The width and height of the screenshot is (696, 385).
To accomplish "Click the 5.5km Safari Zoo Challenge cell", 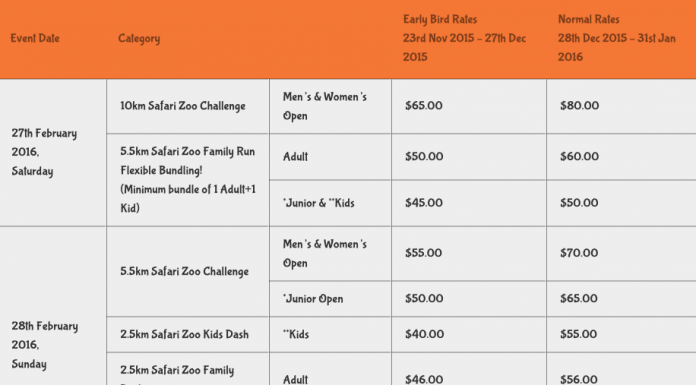I will 188,272.
